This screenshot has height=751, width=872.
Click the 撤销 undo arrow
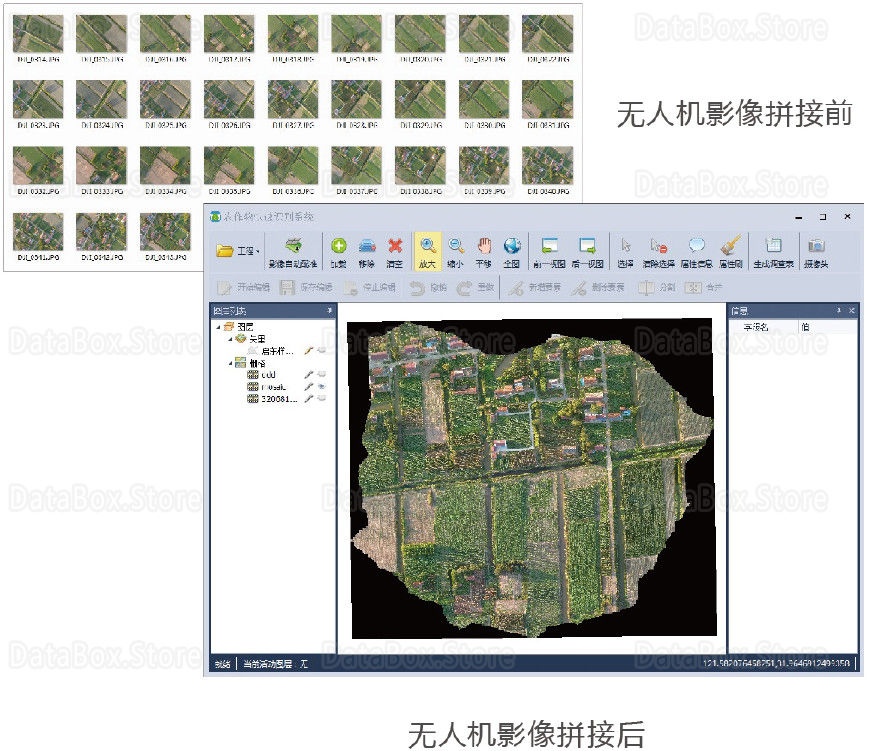pyautogui.click(x=428, y=287)
